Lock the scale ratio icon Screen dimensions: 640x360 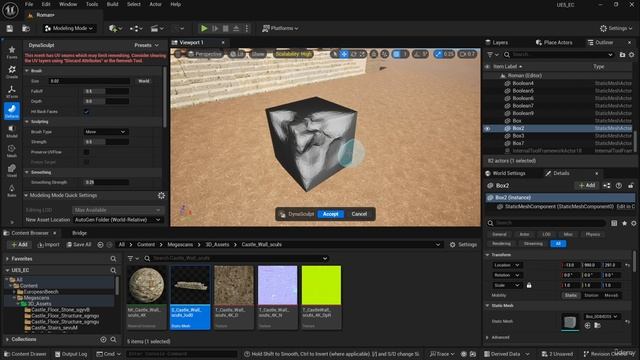click(x=529, y=285)
